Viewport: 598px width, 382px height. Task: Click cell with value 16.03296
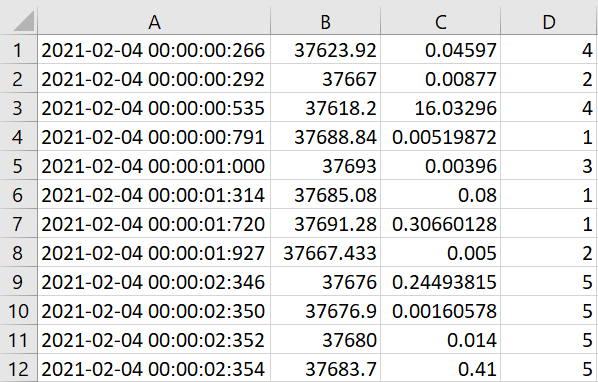440,108
